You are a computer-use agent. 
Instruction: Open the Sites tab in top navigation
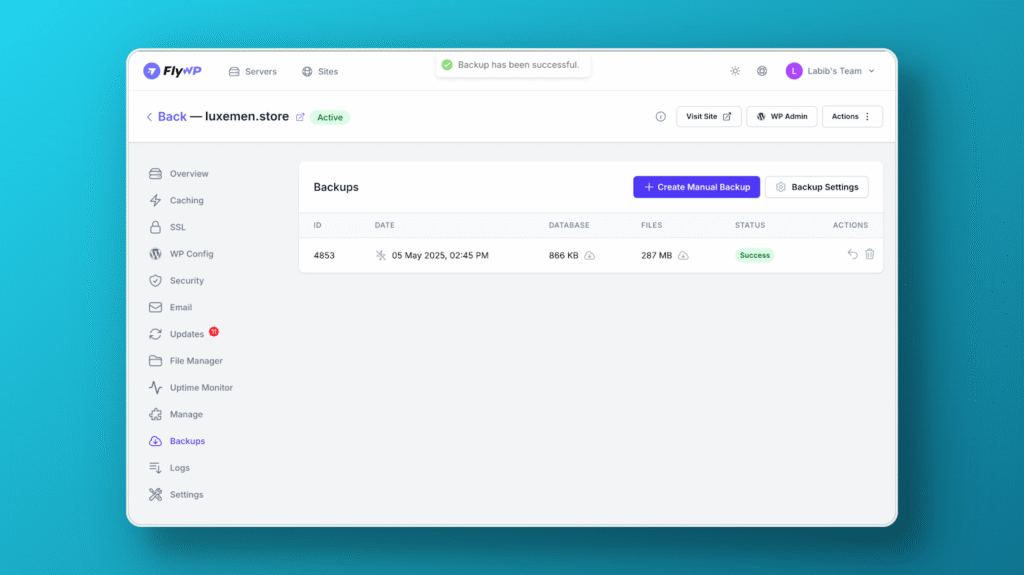[320, 72]
